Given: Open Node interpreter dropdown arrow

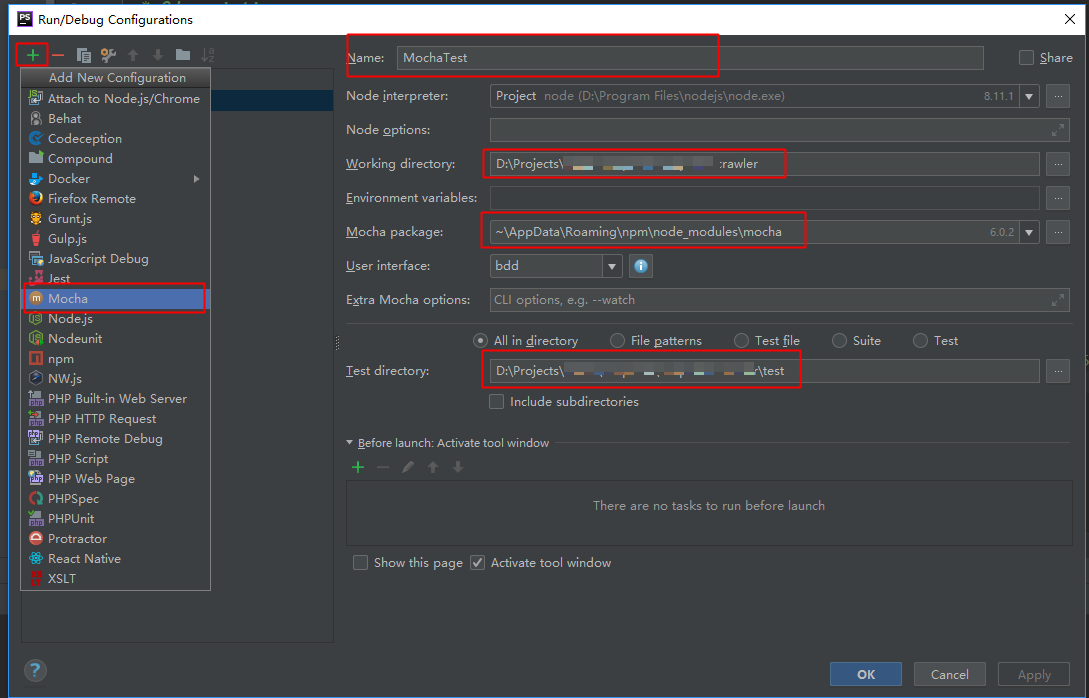Looking at the screenshot, I should point(1029,96).
